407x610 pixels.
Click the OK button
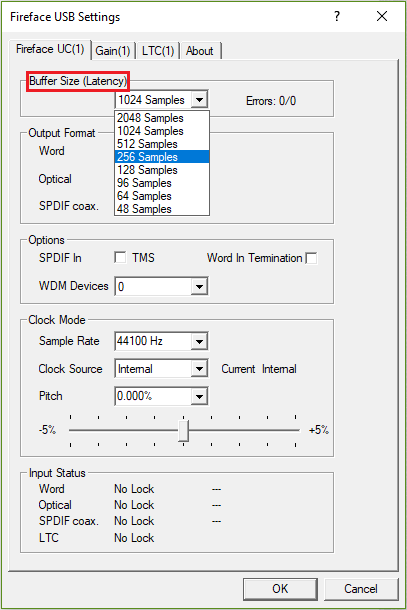click(x=280, y=589)
